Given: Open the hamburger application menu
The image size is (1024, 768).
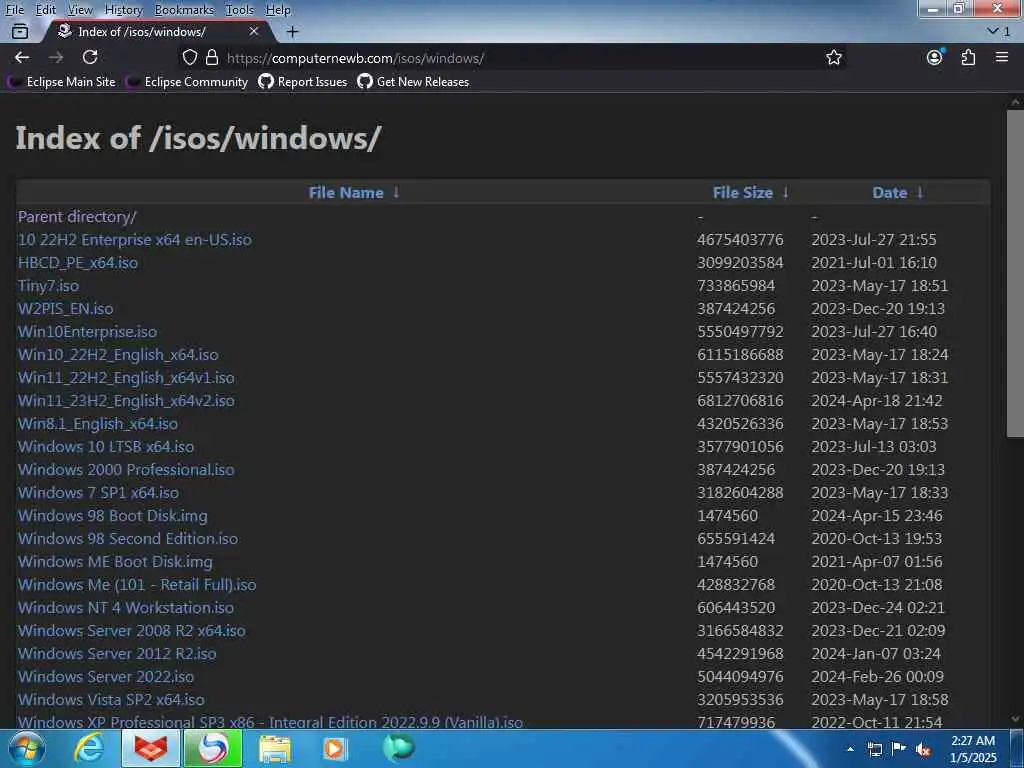Looking at the screenshot, I should point(1002,57).
